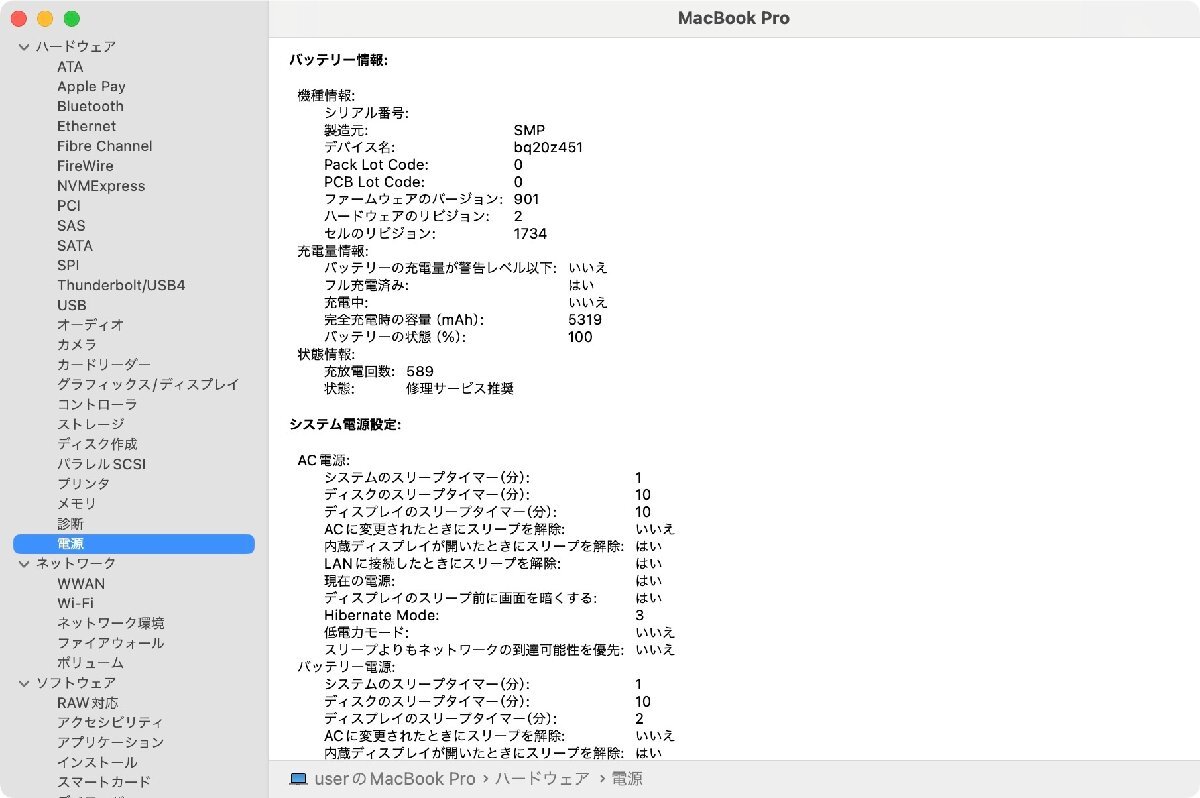Select カメラ in sidebar
The image size is (1200, 798).
tap(77, 345)
